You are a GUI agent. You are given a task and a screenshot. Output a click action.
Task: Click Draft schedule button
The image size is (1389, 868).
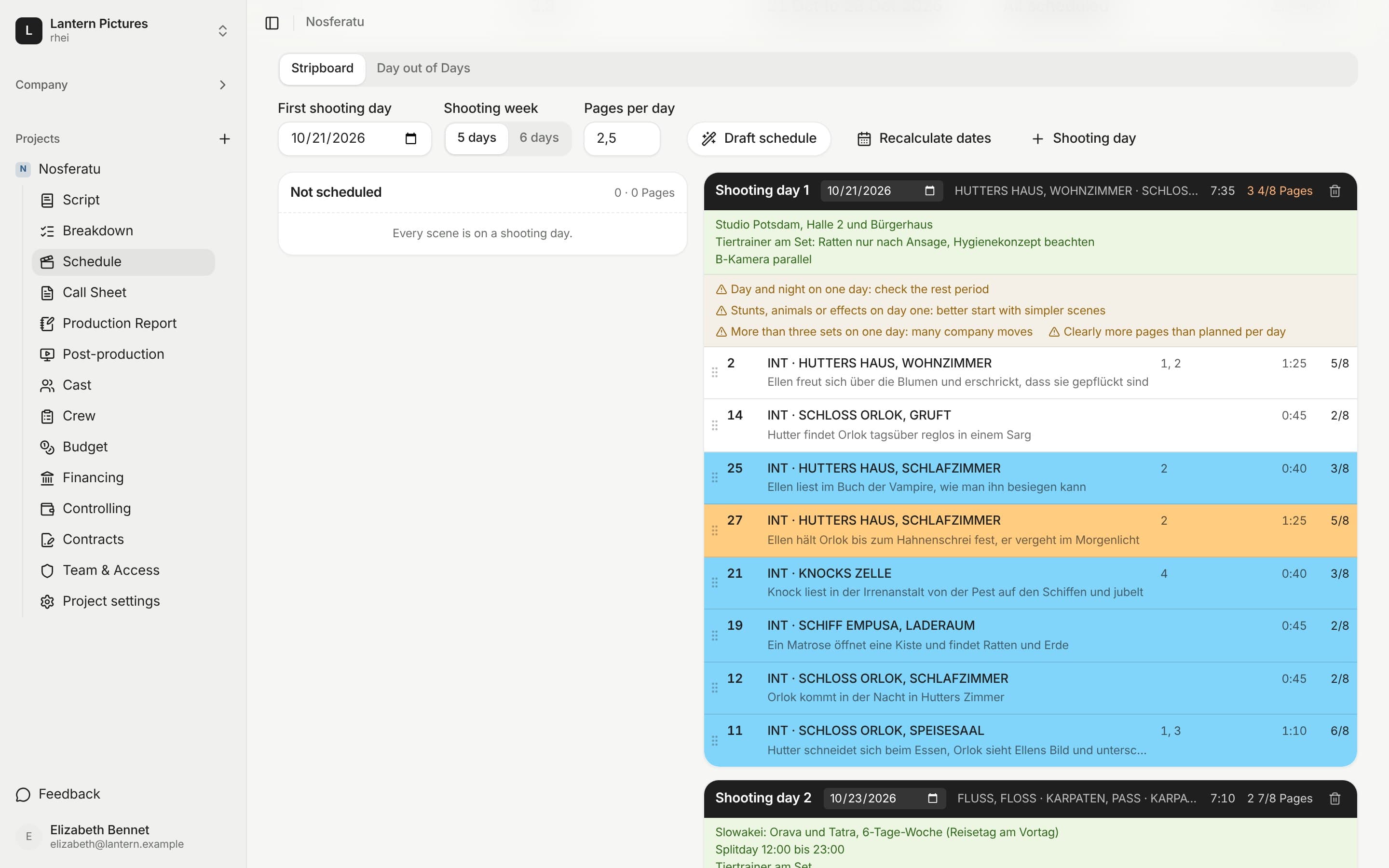point(759,139)
